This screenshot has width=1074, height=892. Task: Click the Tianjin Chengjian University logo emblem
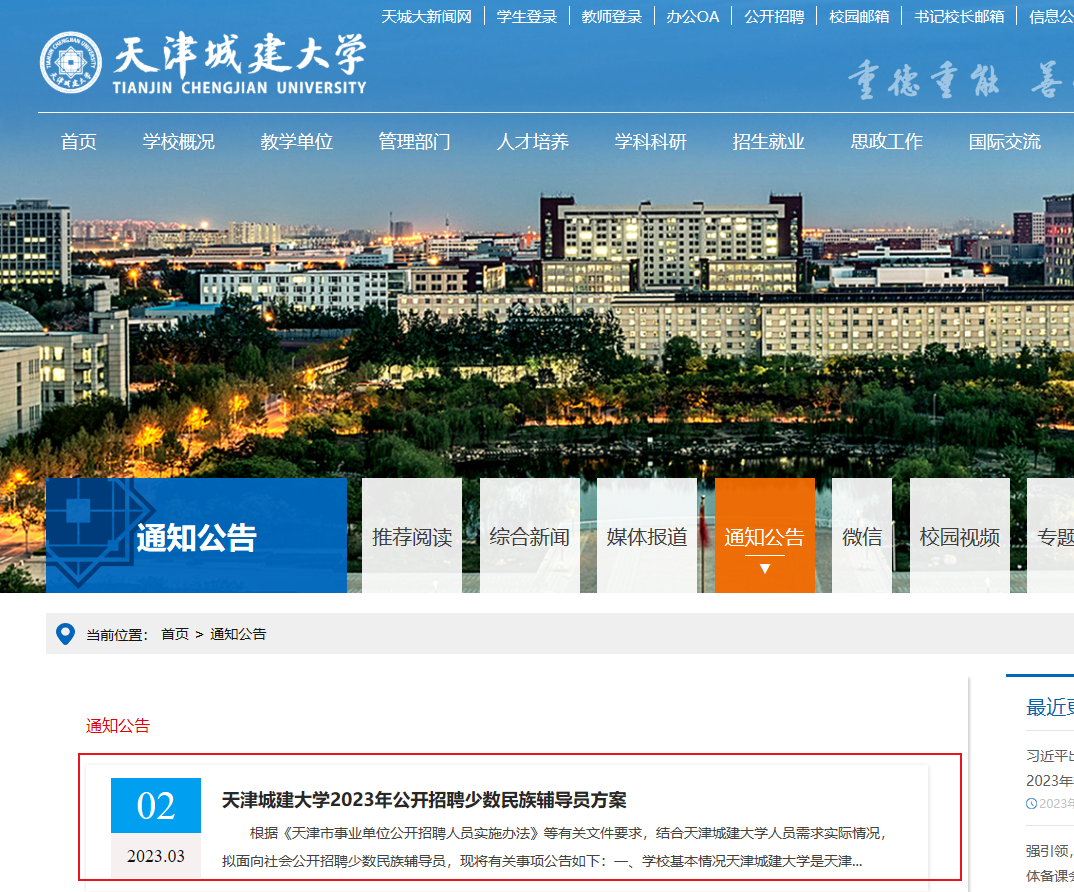point(71,62)
